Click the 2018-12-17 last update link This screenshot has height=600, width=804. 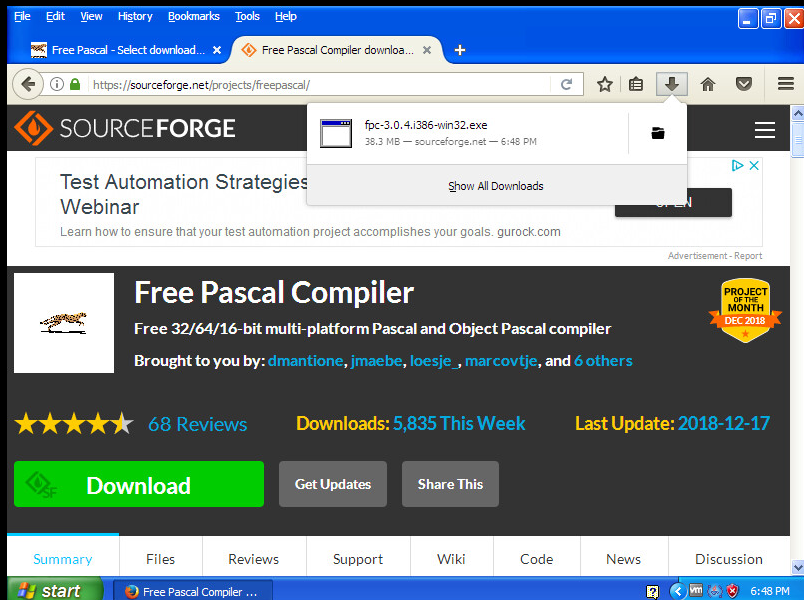point(724,424)
